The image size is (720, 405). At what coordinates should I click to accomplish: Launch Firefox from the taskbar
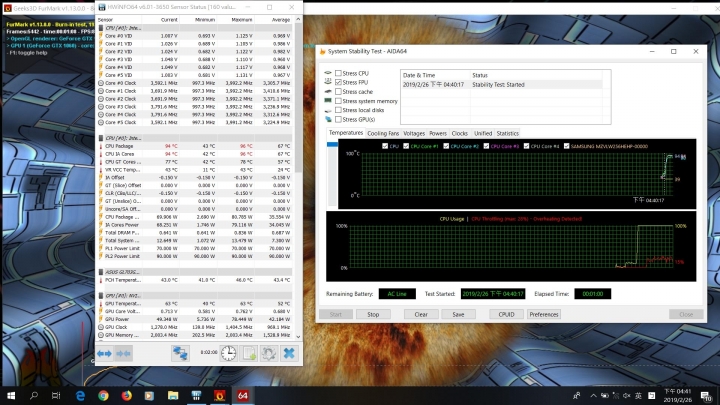[127, 395]
